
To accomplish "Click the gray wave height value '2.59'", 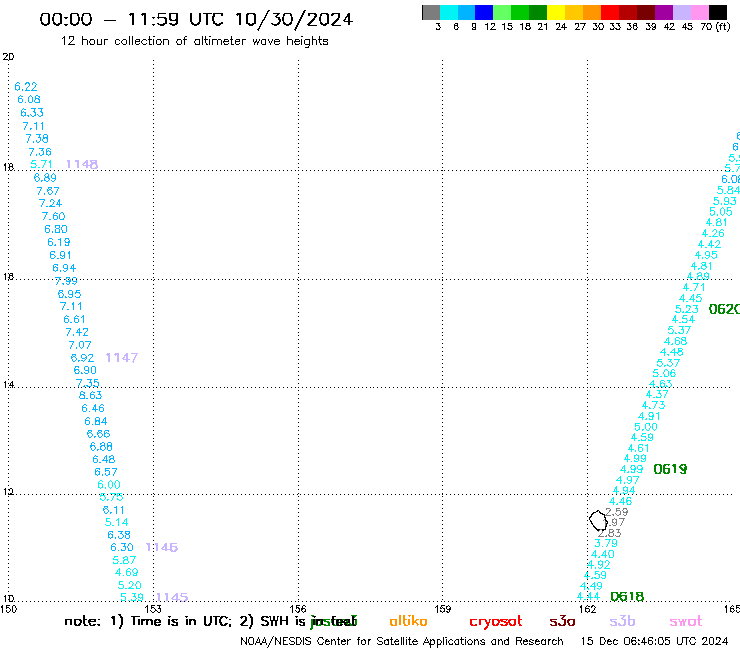I will (x=617, y=512).
